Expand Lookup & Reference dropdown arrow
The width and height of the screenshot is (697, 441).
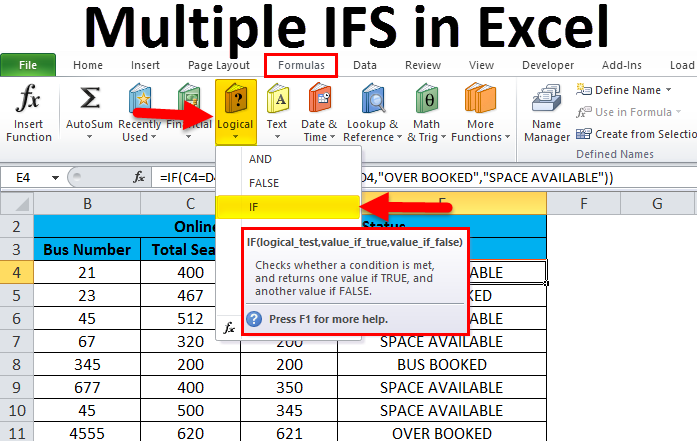399,137
